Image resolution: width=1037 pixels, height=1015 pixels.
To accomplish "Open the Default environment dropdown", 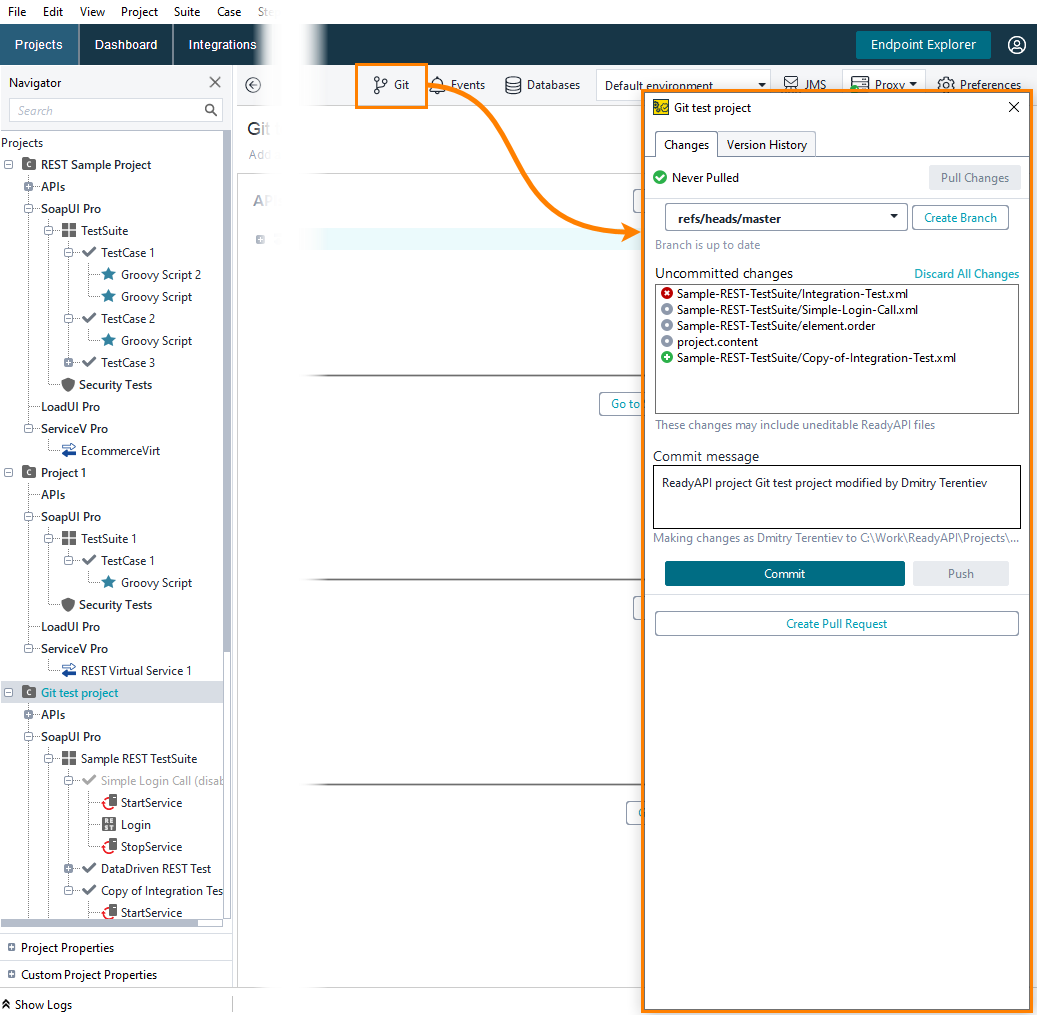I will click(683, 85).
